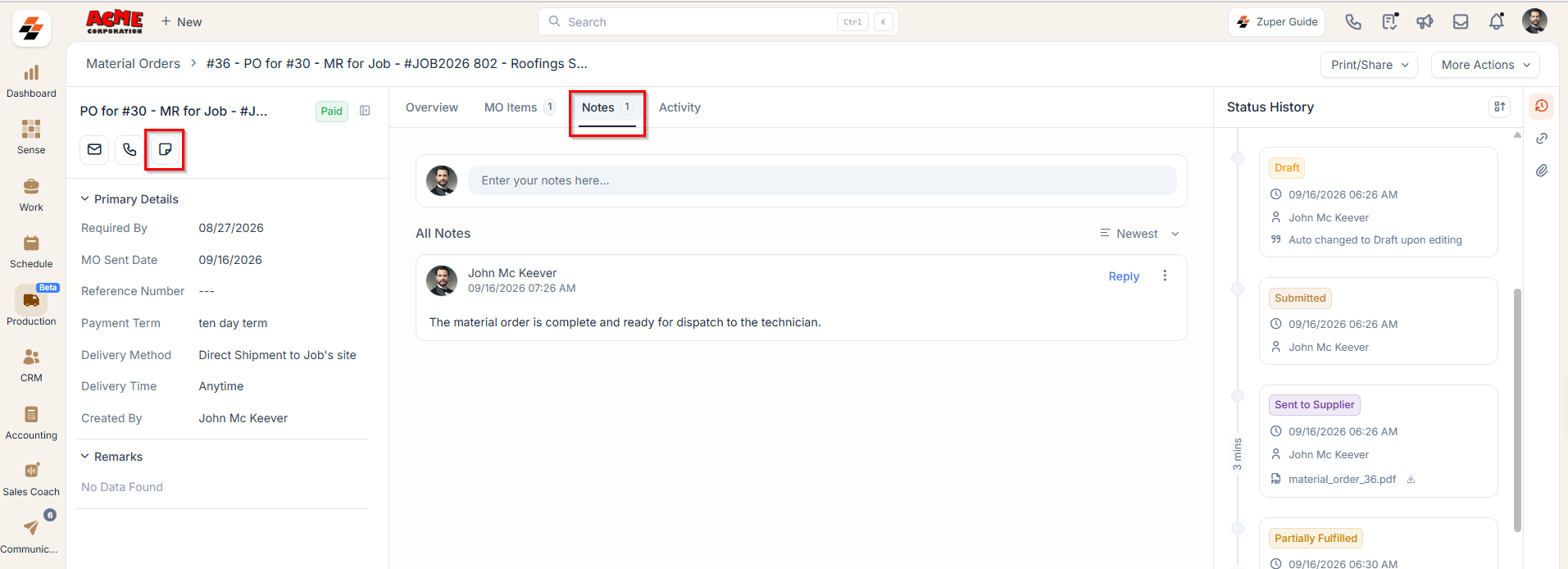Click the Material Orders breadcrumb link
The width and height of the screenshot is (1568, 569).
point(133,63)
